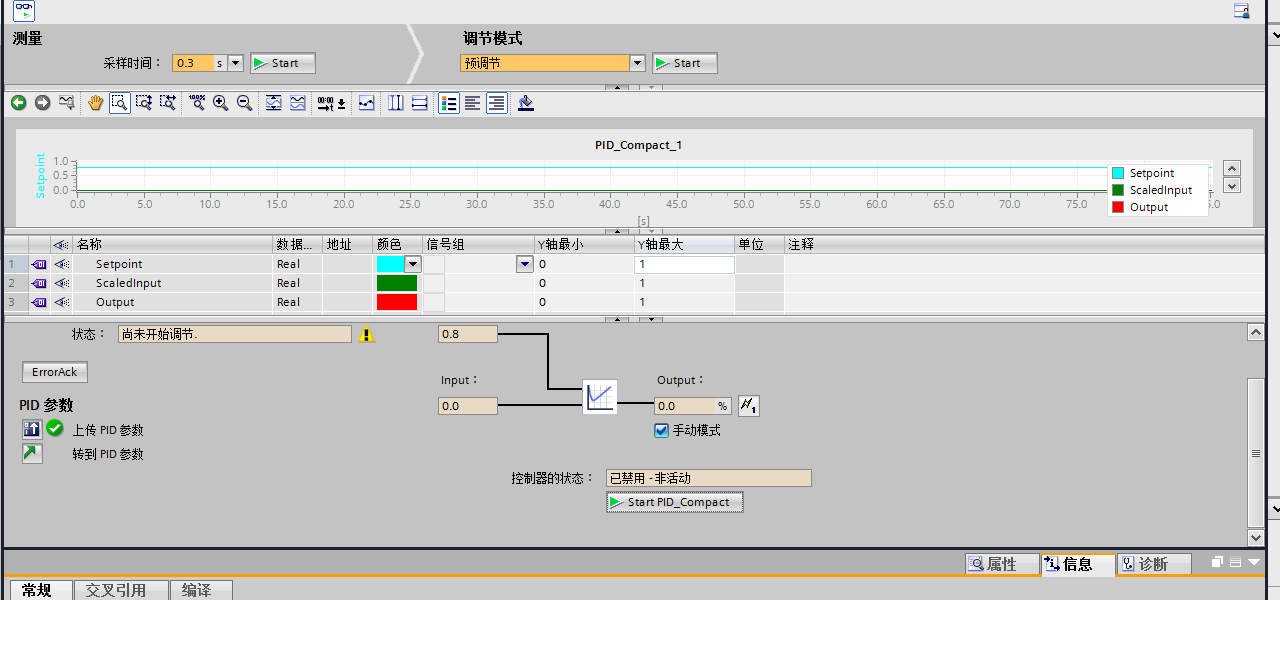Click the icon next to Output percentage field
The height and width of the screenshot is (648, 1280).
point(749,406)
